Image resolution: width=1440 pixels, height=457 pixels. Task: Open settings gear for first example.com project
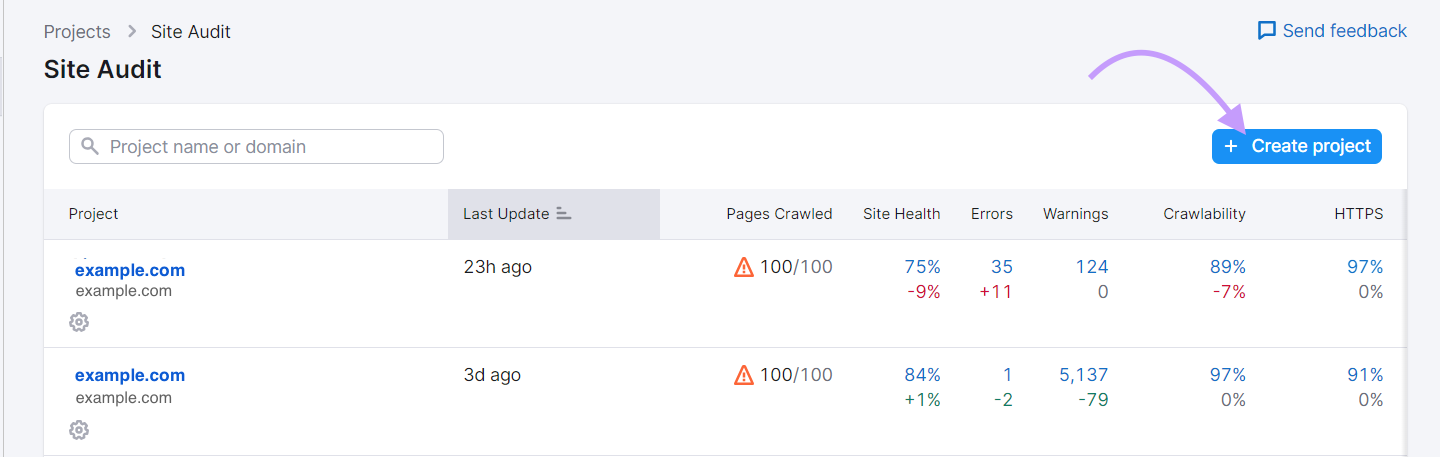coord(79,322)
